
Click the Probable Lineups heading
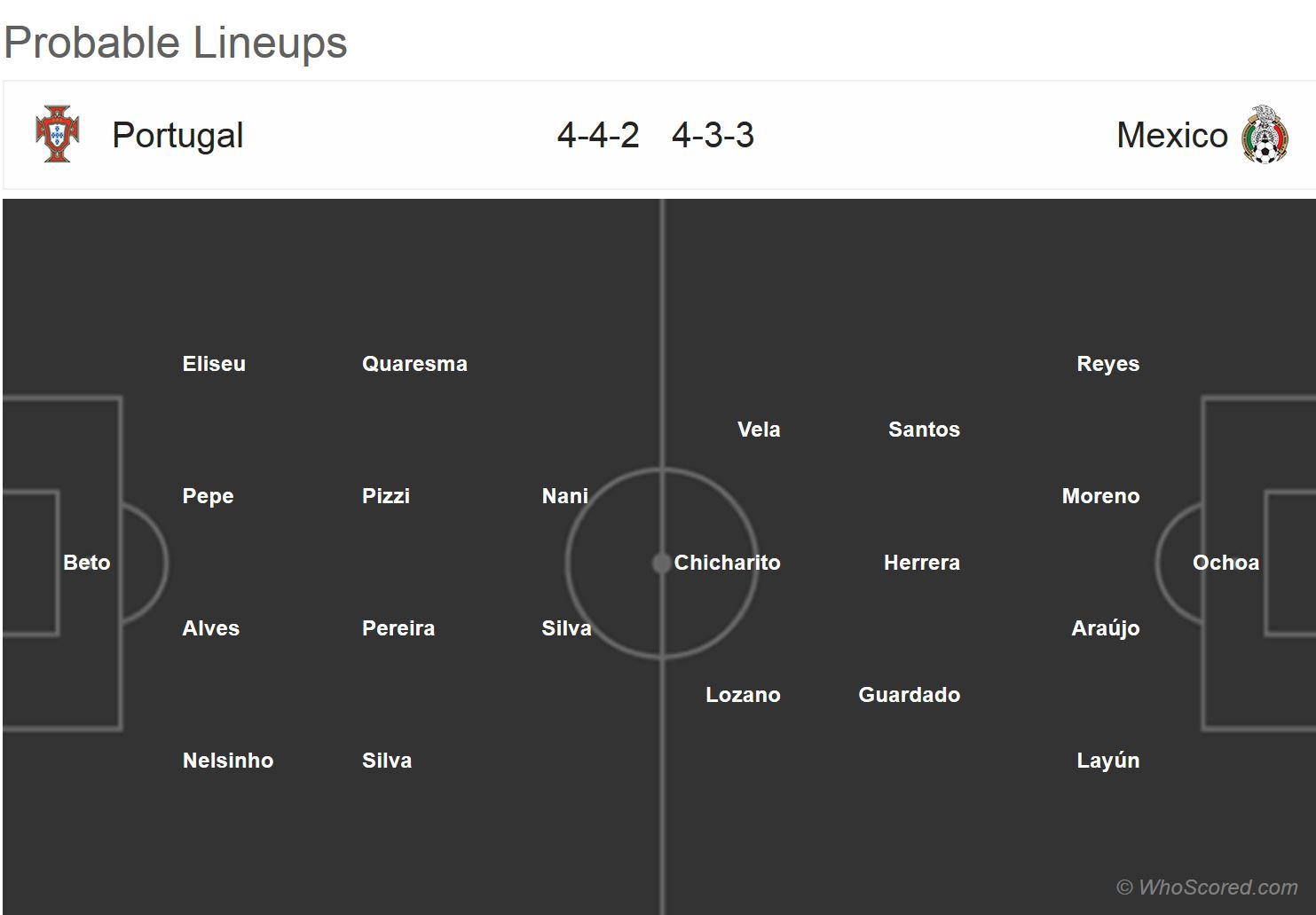[x=176, y=43]
